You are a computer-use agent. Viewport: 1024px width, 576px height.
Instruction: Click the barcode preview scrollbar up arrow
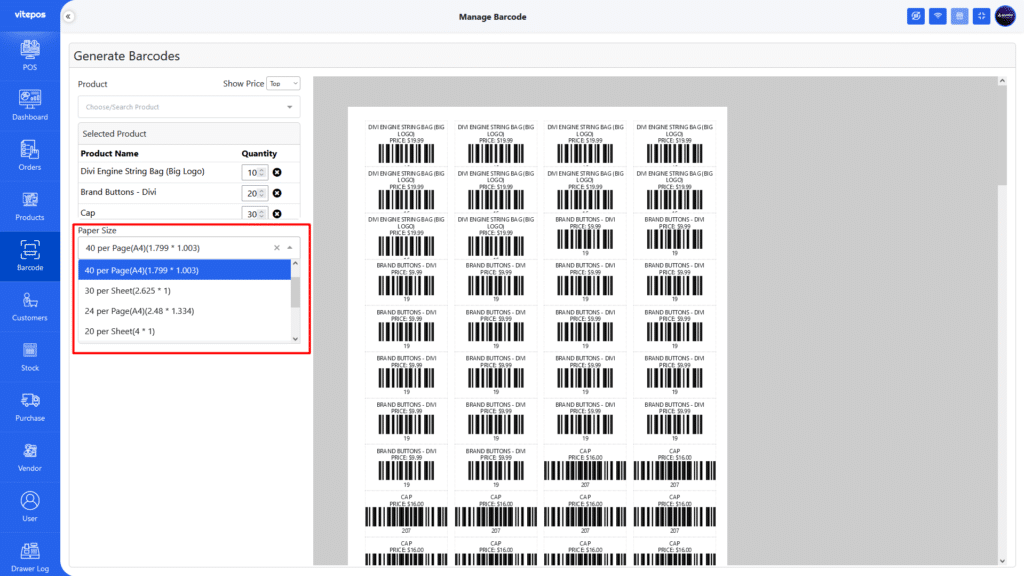1002,81
